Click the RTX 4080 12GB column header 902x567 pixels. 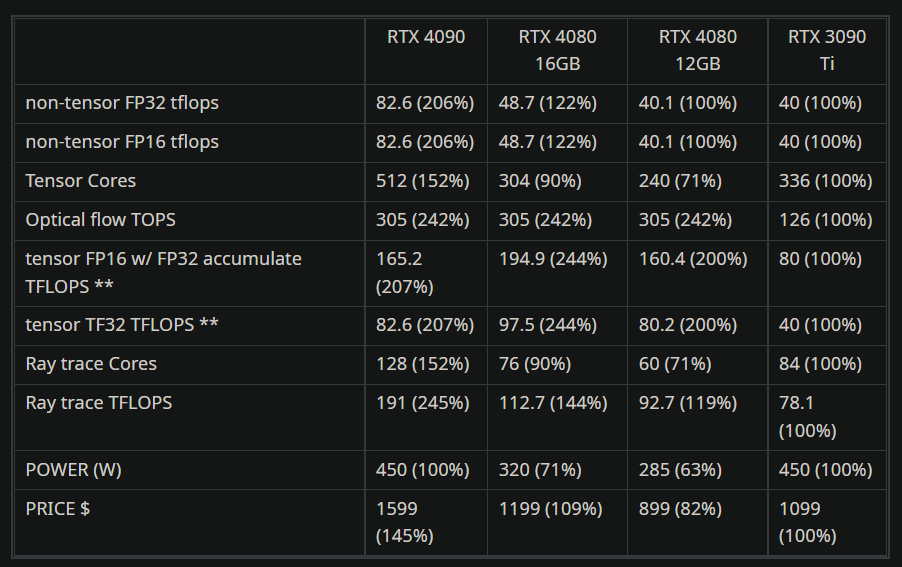tap(698, 50)
